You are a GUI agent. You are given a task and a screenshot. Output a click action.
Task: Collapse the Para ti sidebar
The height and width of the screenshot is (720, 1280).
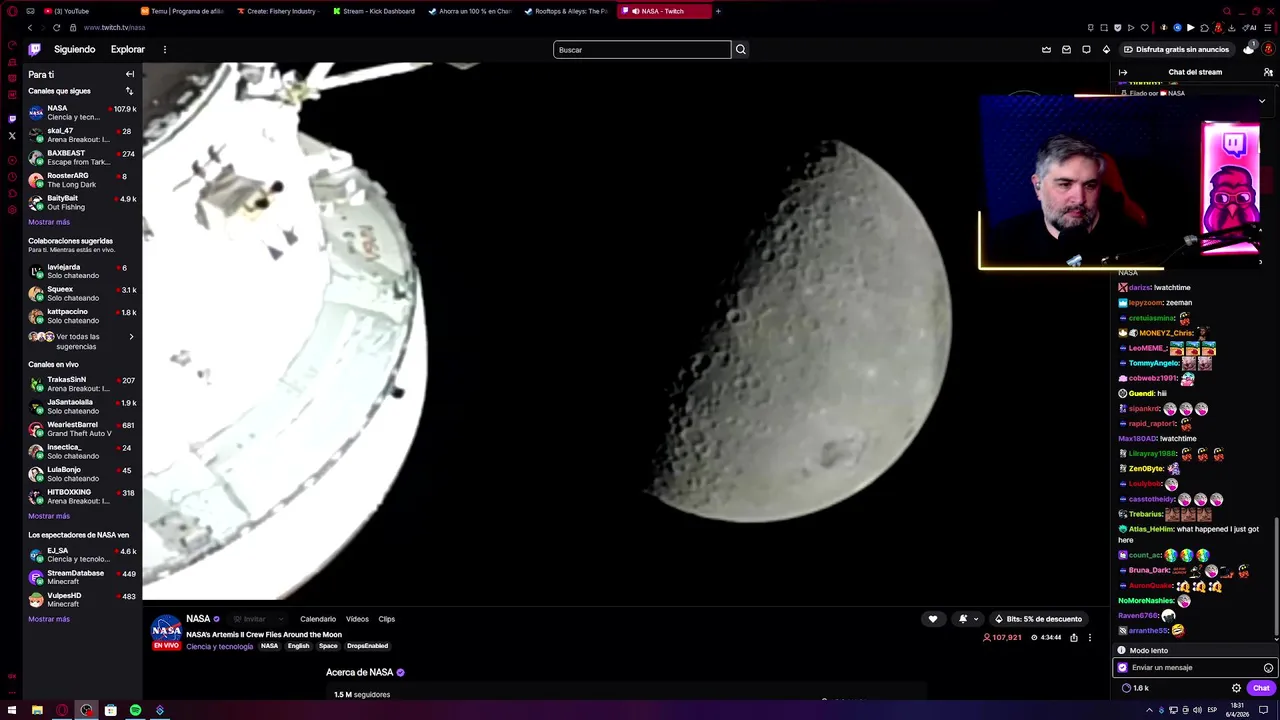coord(129,74)
